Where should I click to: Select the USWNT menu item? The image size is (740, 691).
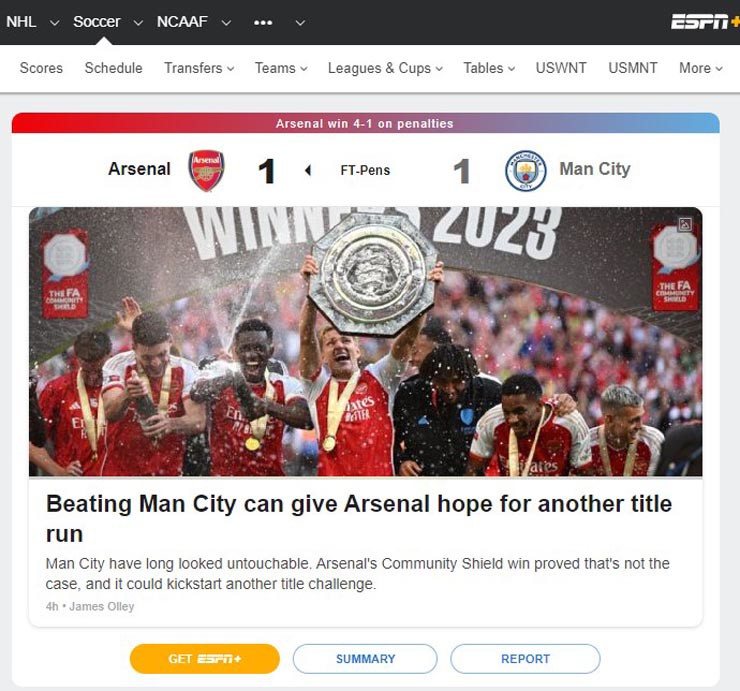pyautogui.click(x=561, y=68)
